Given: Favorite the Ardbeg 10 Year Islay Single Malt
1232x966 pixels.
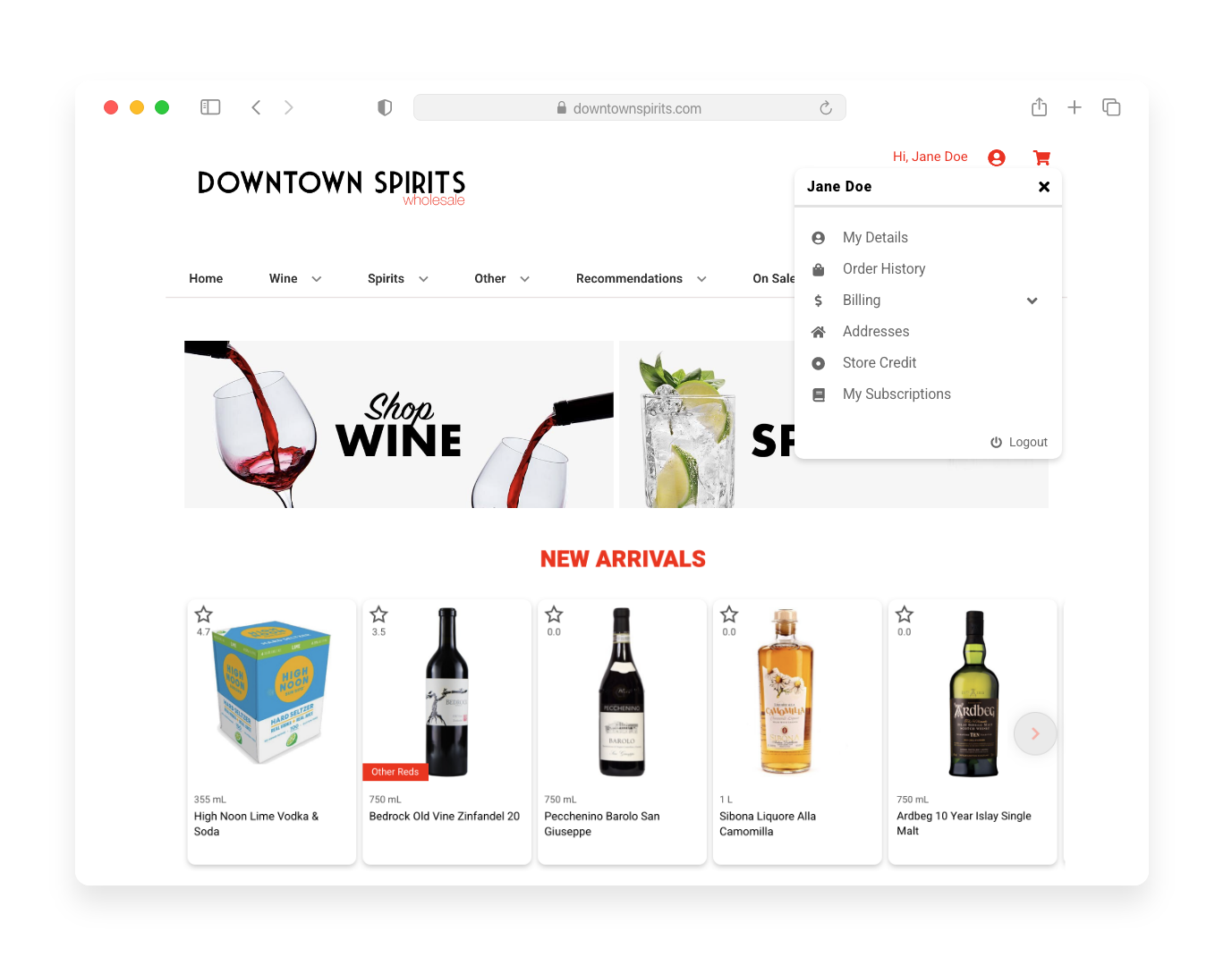Looking at the screenshot, I should click(x=904, y=614).
